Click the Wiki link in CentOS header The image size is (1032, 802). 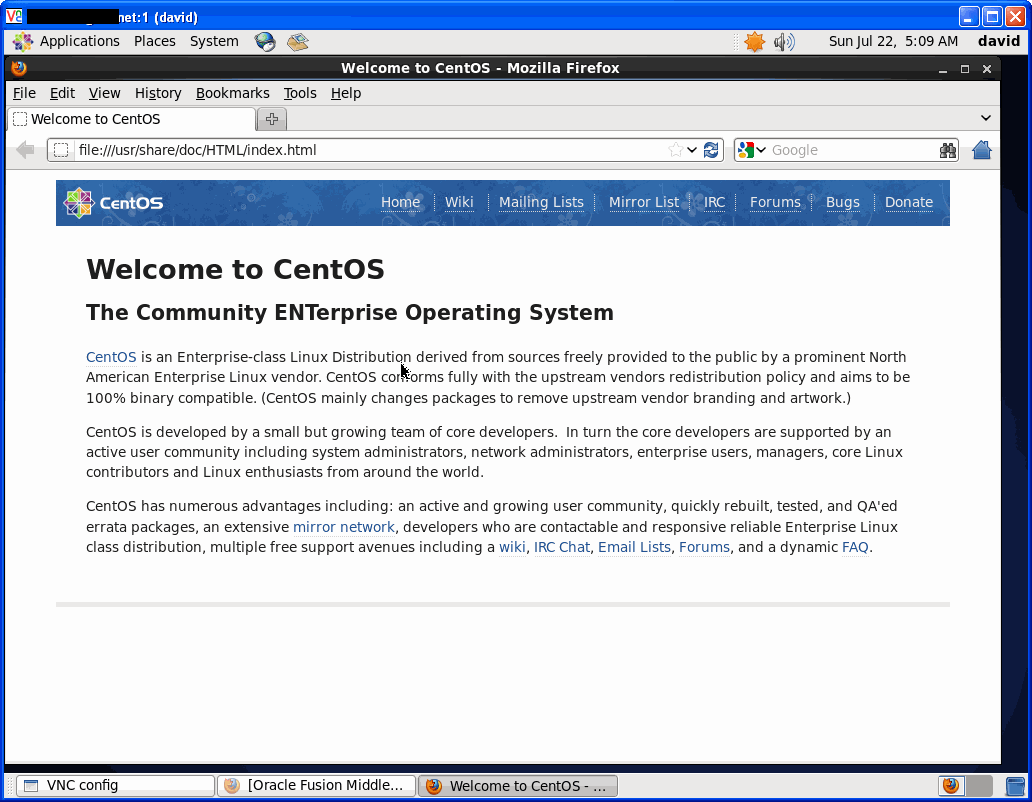click(459, 203)
